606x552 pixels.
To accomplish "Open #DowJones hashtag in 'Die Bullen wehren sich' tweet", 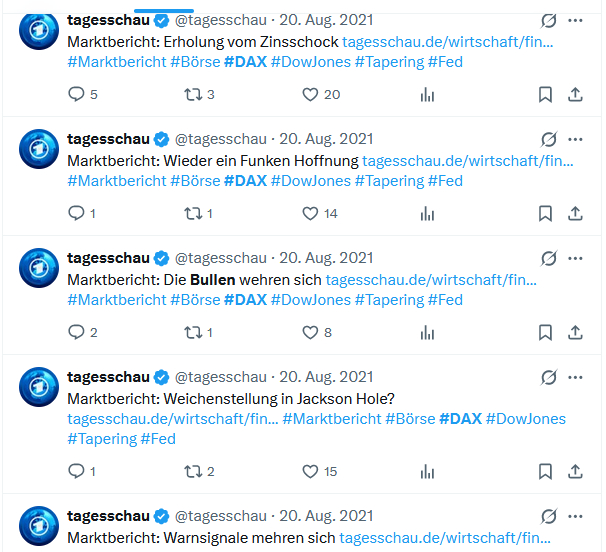I will click(x=311, y=300).
